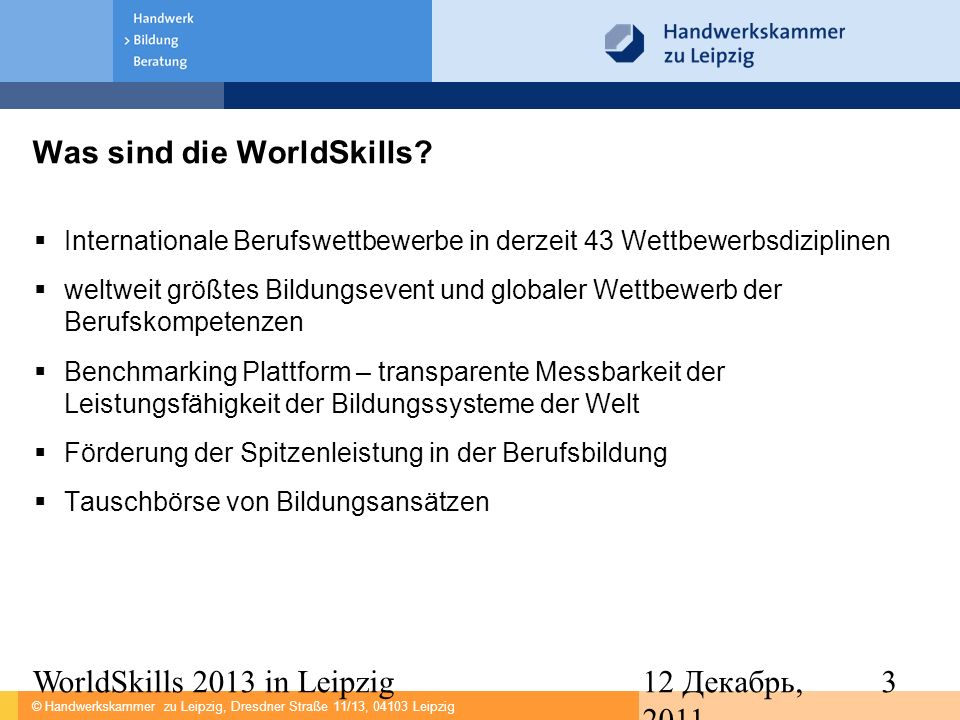Select the "Handwerk" header text
The image size is (960, 720).
point(163,18)
